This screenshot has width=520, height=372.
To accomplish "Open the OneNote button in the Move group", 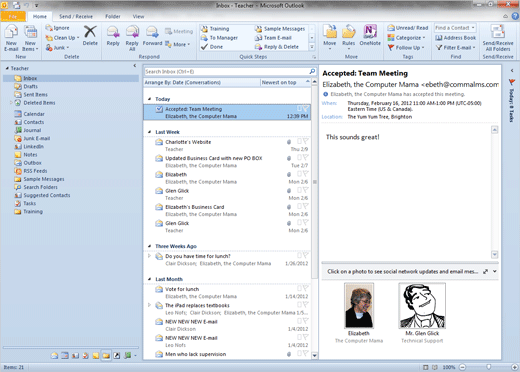I will (370, 35).
